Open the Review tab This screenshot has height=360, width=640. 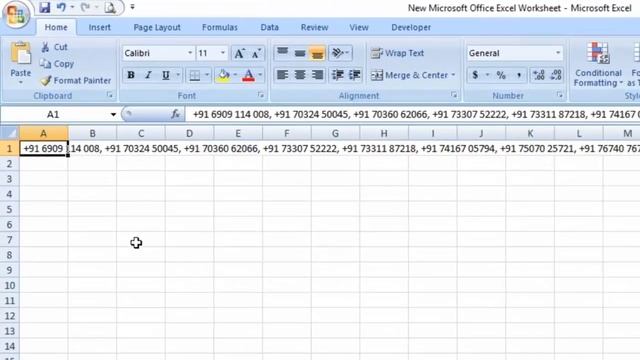[314, 27]
